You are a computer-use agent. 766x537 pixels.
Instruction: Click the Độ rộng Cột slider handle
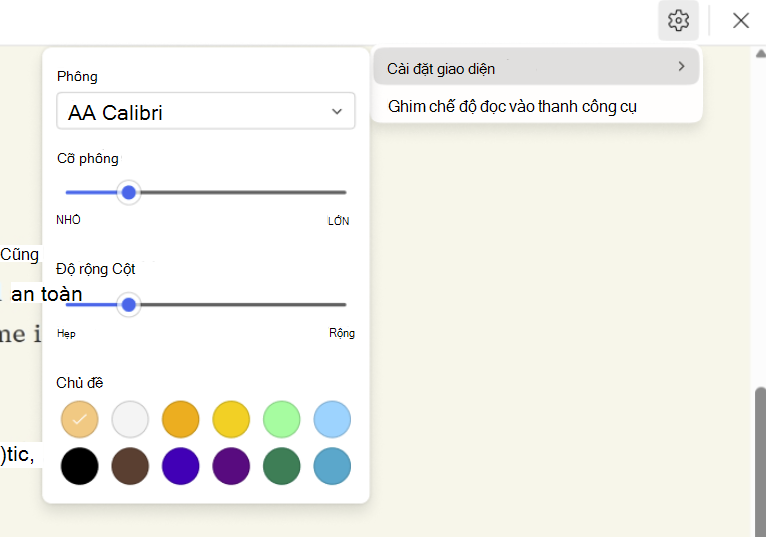click(x=129, y=305)
